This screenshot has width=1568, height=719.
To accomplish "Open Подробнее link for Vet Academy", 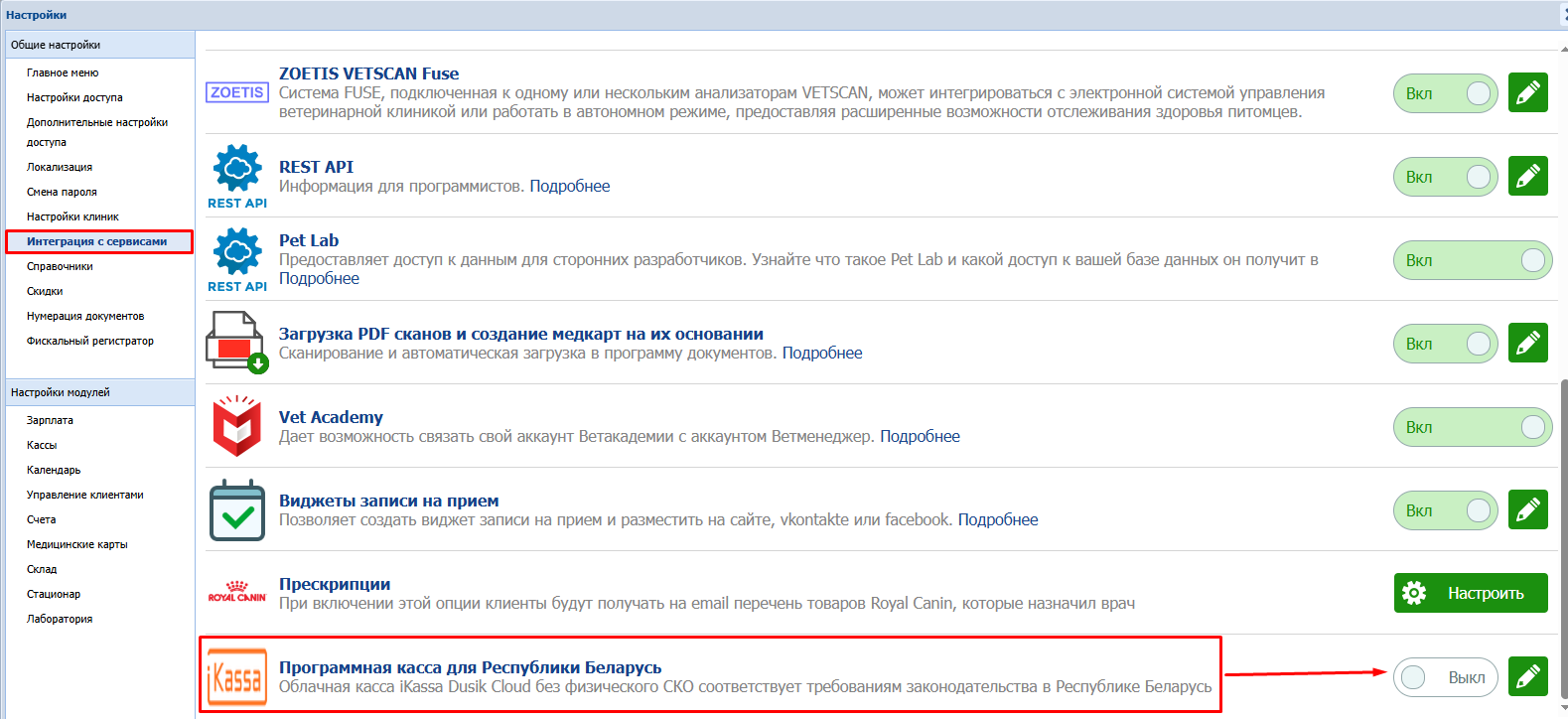I will pos(920,436).
